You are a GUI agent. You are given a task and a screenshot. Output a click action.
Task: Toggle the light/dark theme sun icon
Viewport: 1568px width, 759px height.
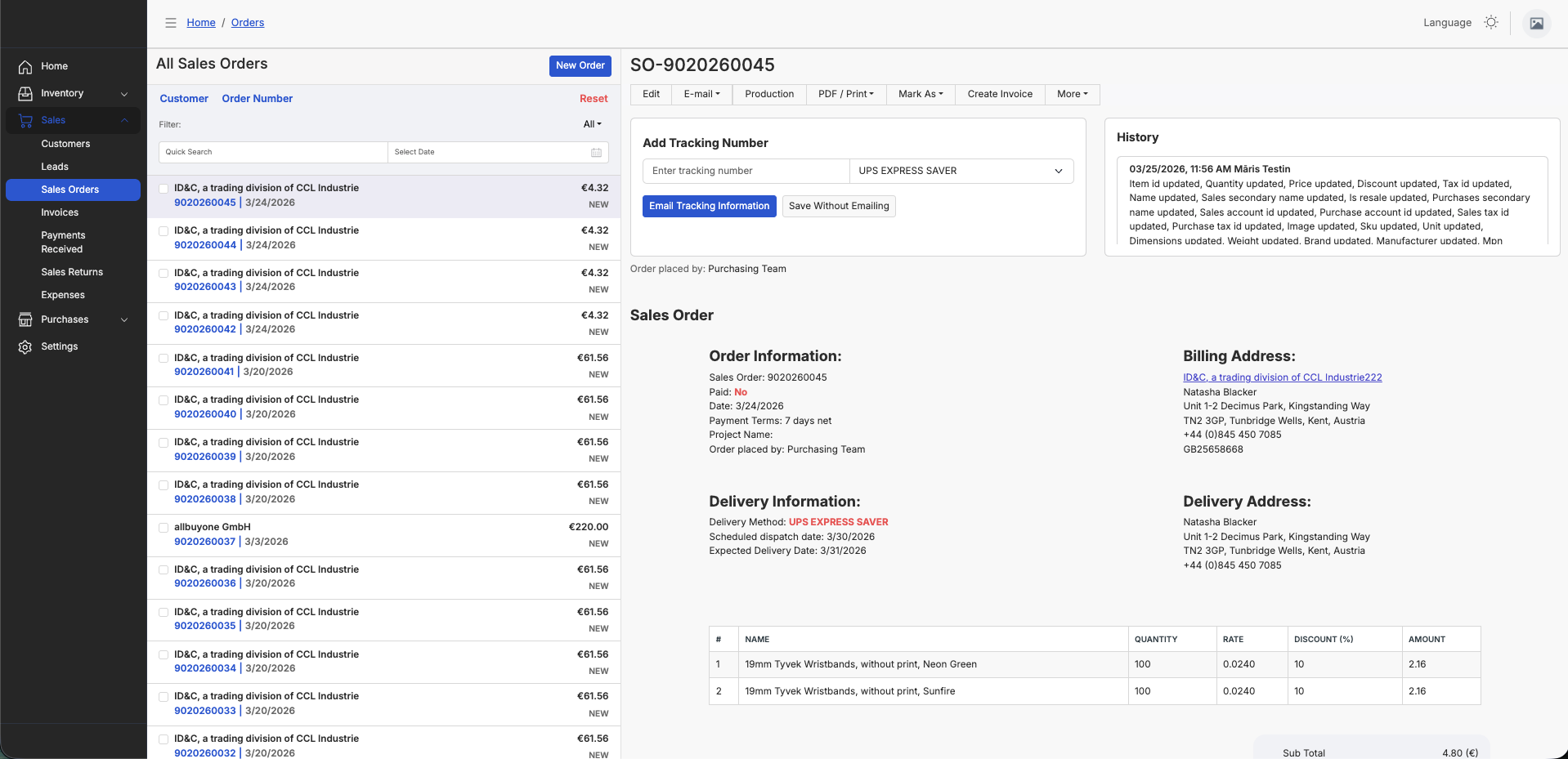[x=1491, y=23]
